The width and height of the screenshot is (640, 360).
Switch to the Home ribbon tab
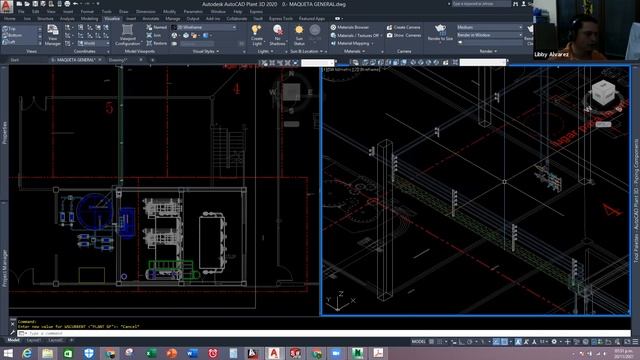(10, 19)
